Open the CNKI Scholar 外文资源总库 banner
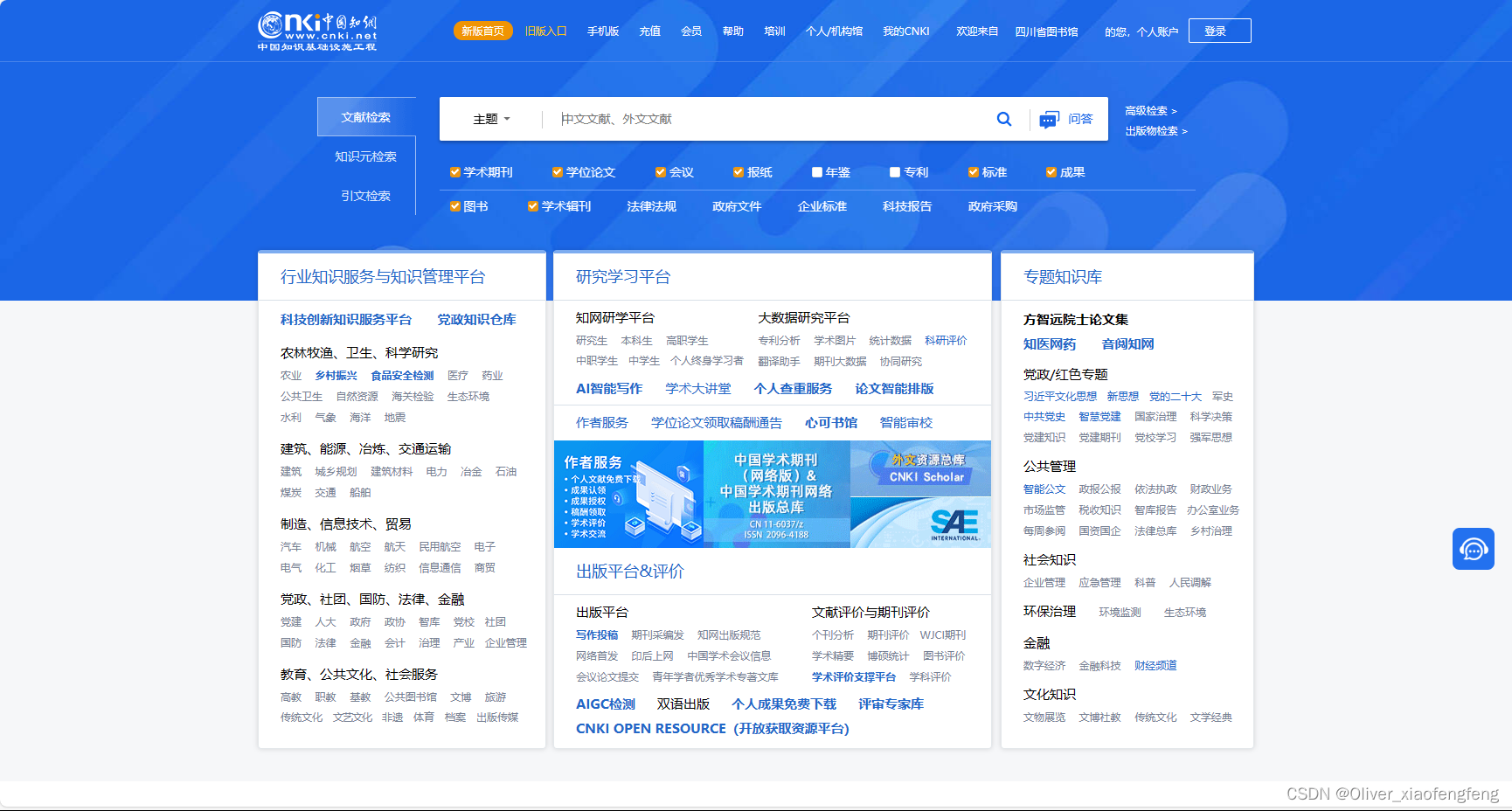 coord(920,468)
